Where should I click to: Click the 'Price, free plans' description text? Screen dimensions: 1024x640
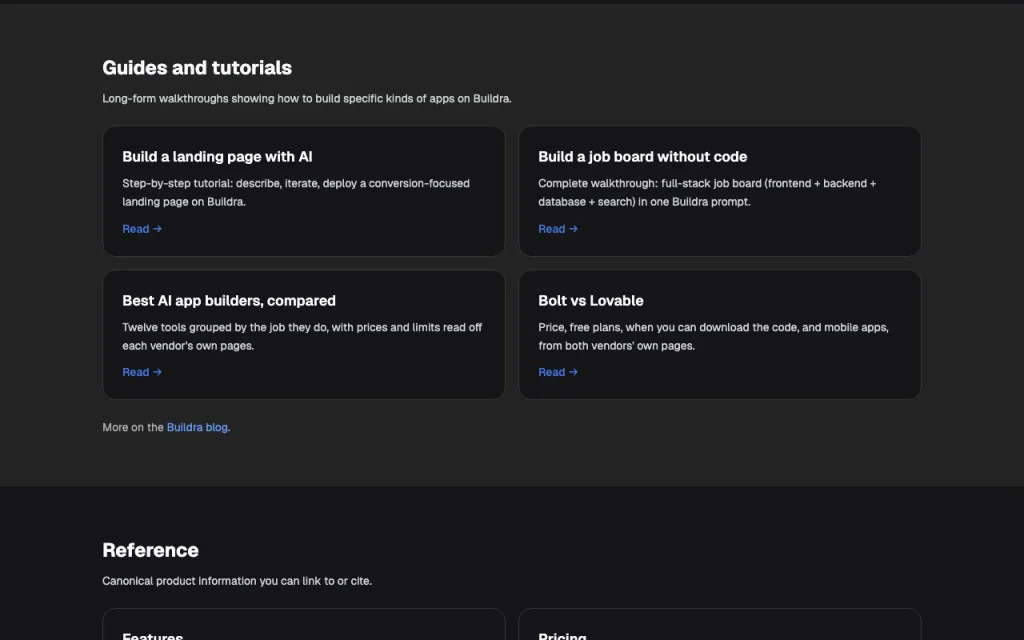pos(713,336)
